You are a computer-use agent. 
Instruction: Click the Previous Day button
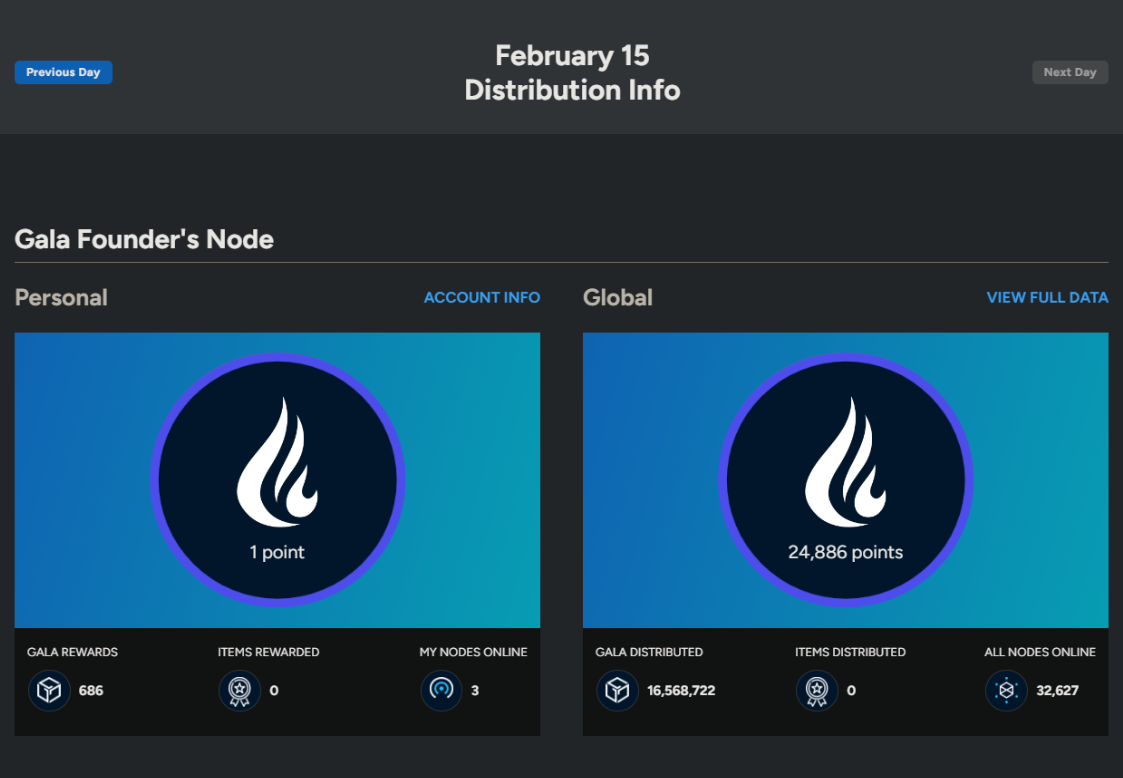coord(63,72)
